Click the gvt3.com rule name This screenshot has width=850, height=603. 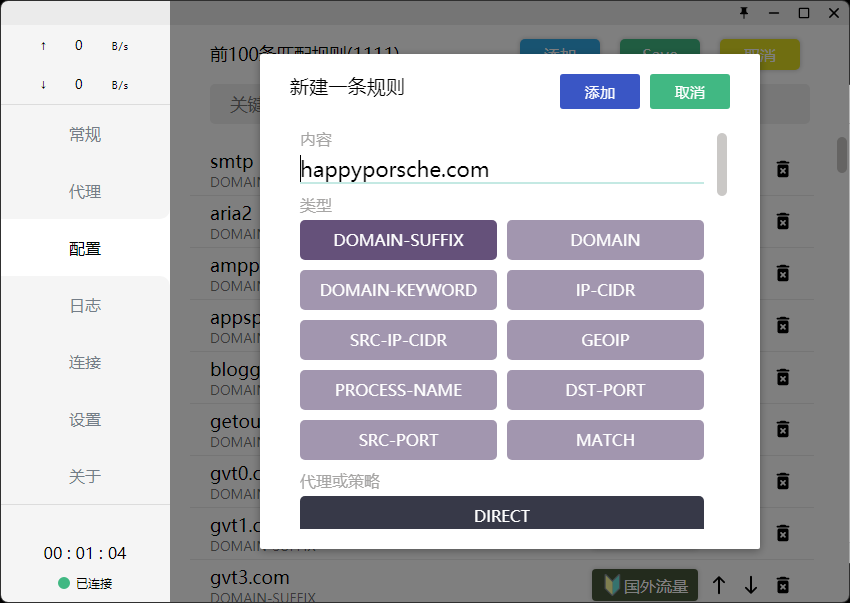click(x=250, y=578)
